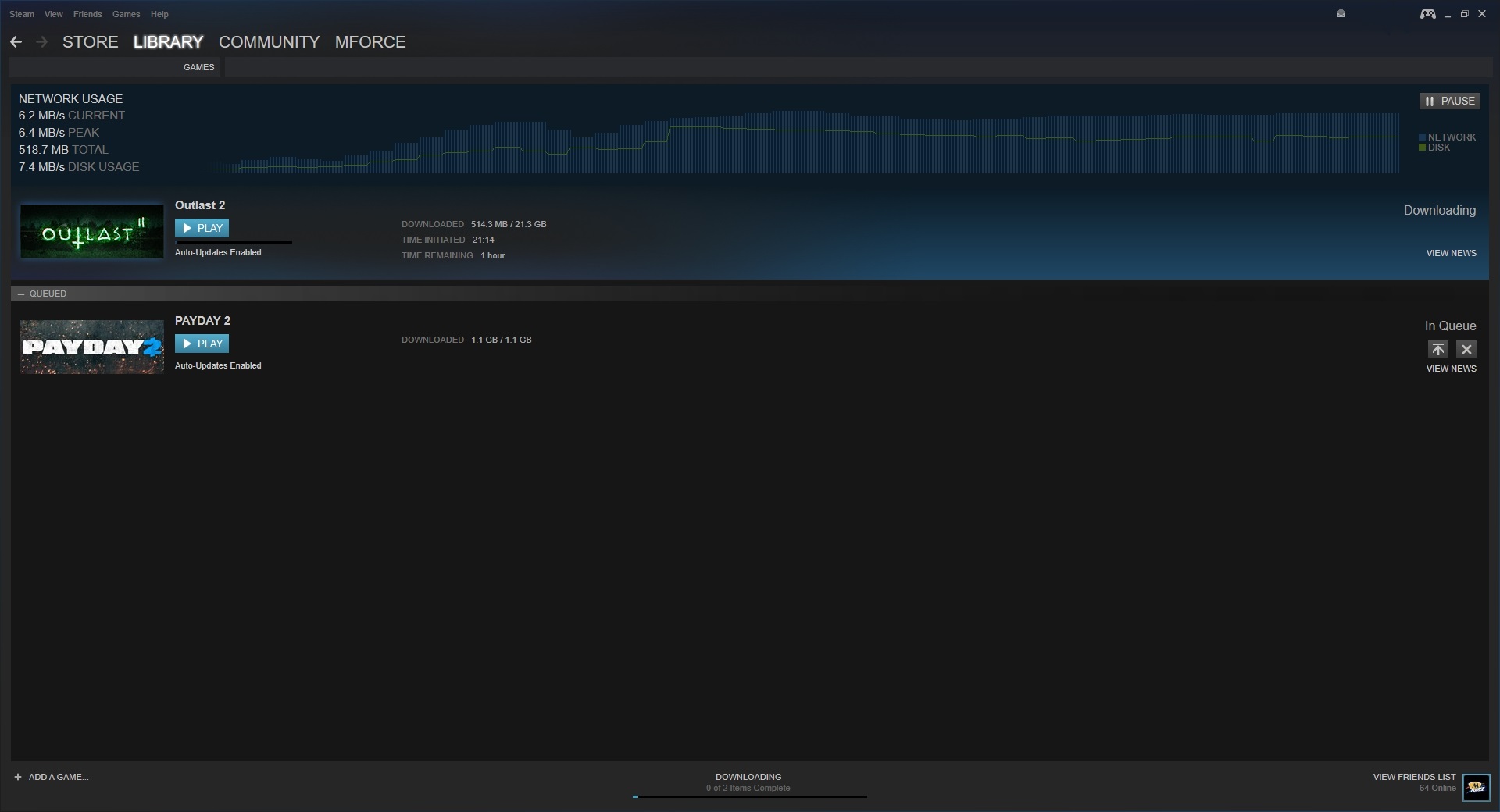The image size is (1500, 812).
Task: Click the friends avatar icon
Action: click(1477, 787)
